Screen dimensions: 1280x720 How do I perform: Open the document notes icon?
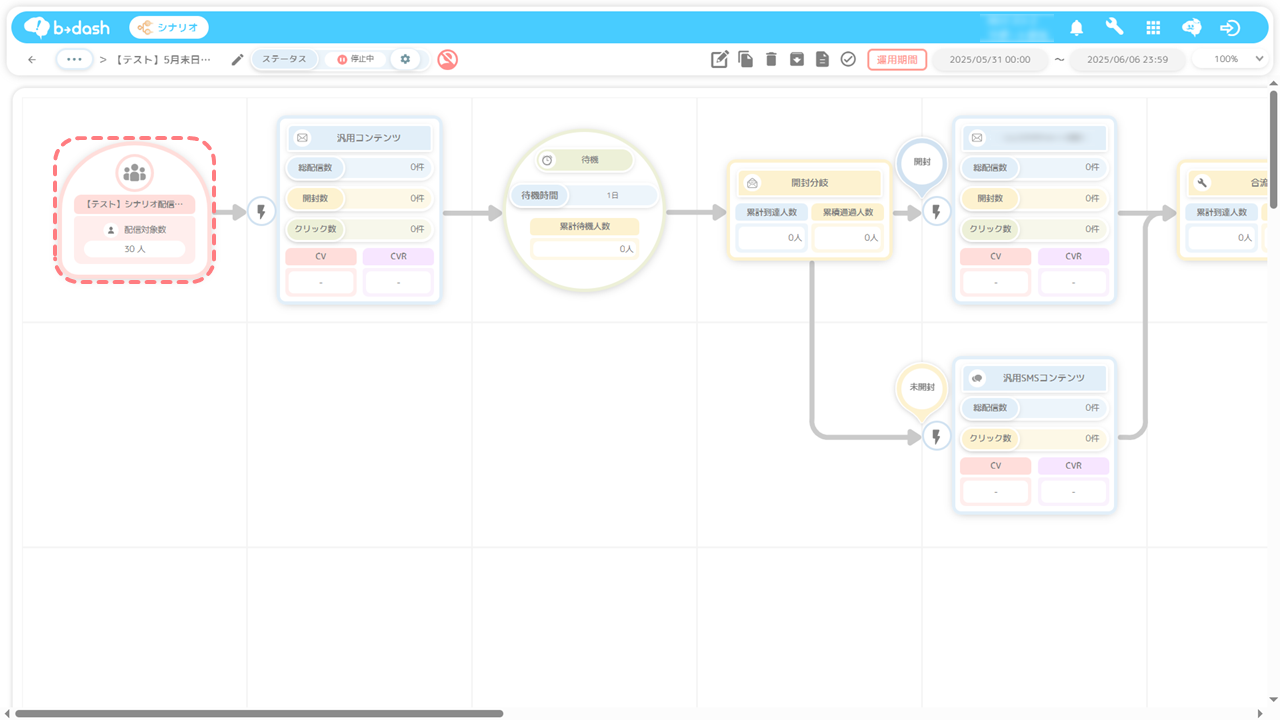(x=822, y=60)
